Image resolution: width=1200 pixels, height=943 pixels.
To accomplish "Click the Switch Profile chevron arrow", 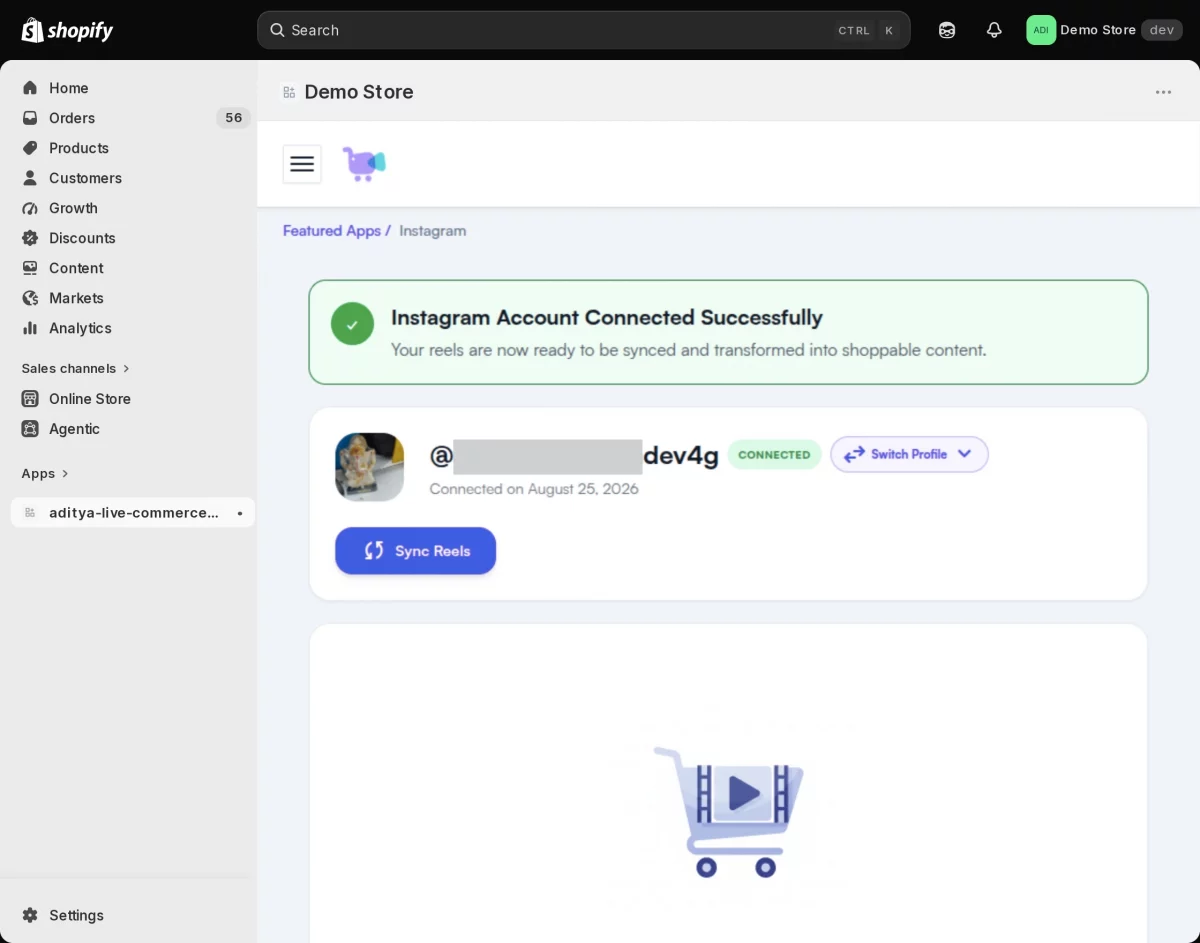I will [964, 454].
